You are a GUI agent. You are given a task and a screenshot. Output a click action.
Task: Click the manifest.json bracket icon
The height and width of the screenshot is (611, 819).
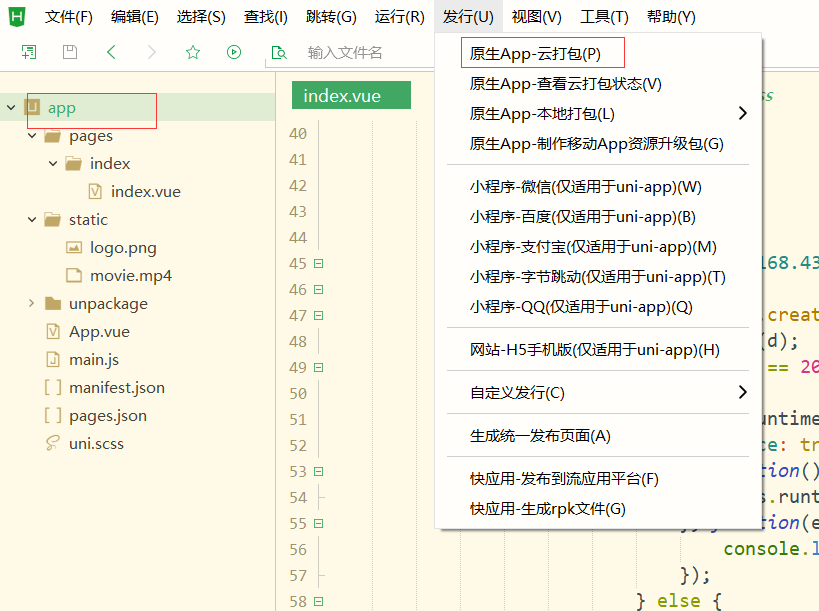coord(53,387)
